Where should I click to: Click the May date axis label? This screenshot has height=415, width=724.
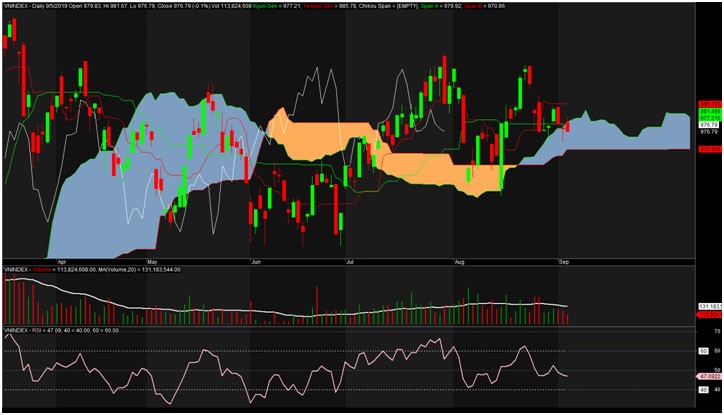153,259
